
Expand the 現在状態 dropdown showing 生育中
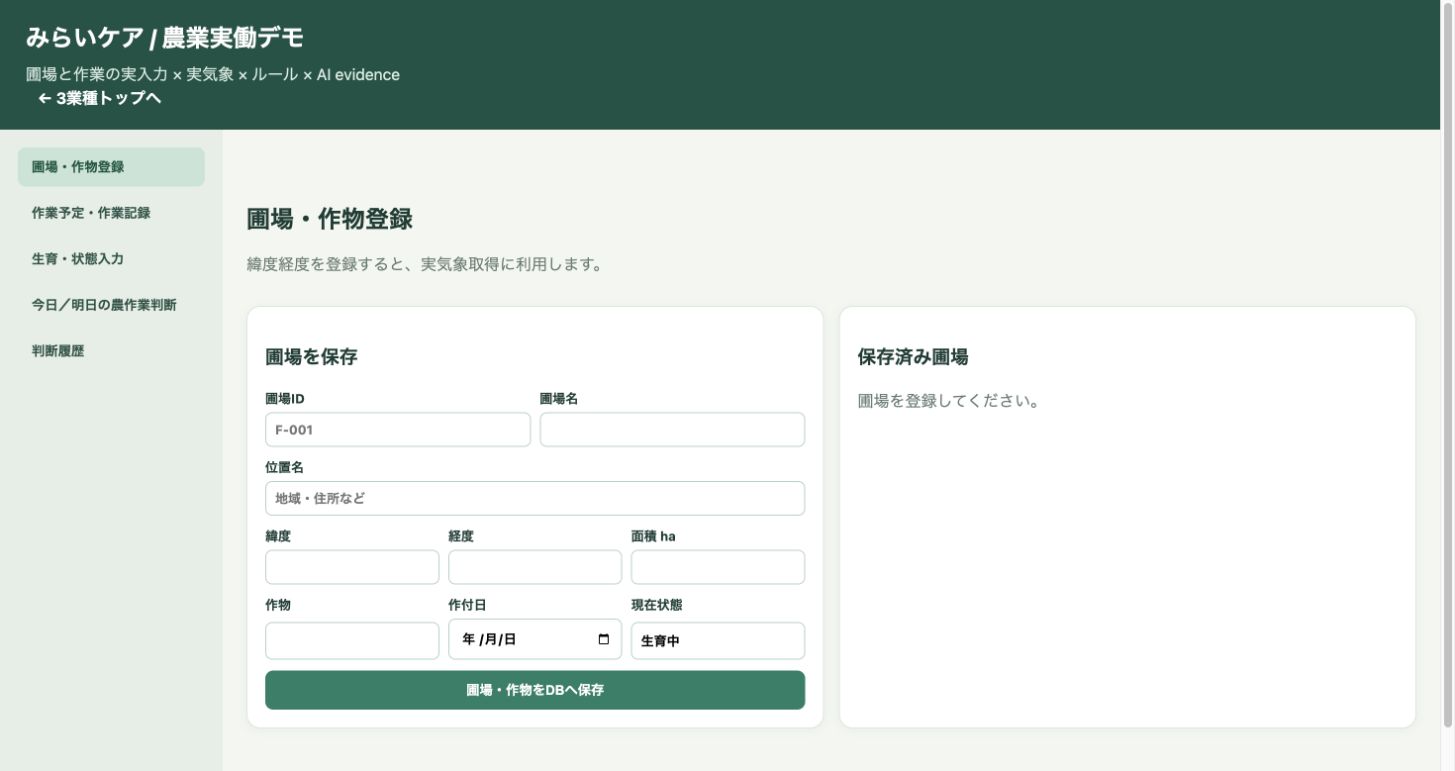tap(718, 641)
